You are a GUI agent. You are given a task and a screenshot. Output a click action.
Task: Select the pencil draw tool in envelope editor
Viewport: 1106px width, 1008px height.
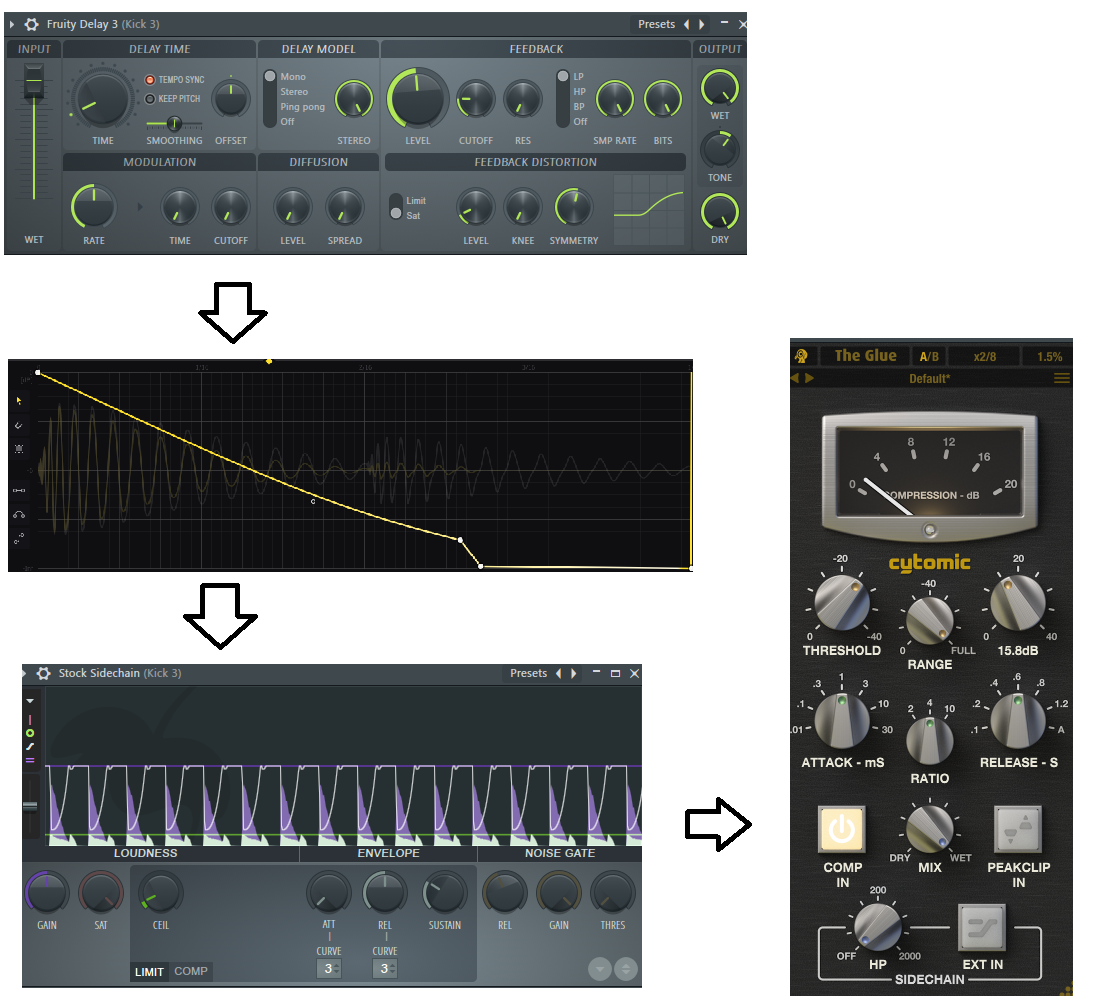coord(19,425)
